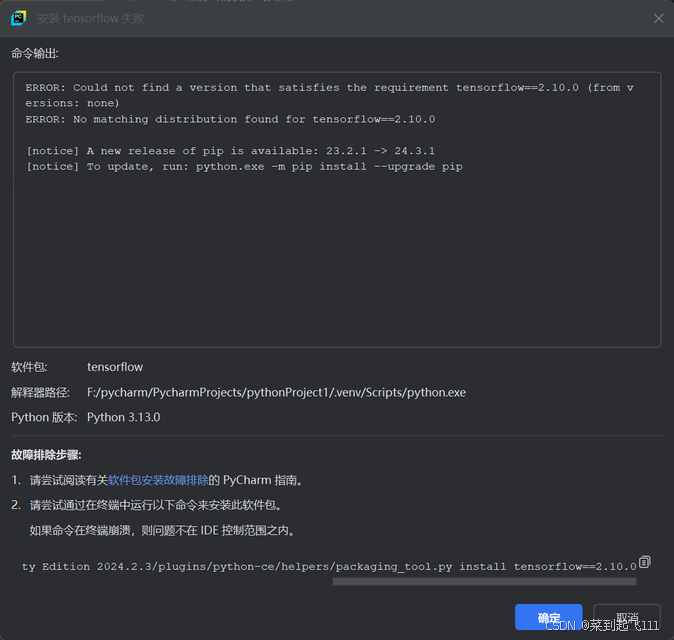Click the Python 版本 label
674x640 pixels.
tap(44, 417)
